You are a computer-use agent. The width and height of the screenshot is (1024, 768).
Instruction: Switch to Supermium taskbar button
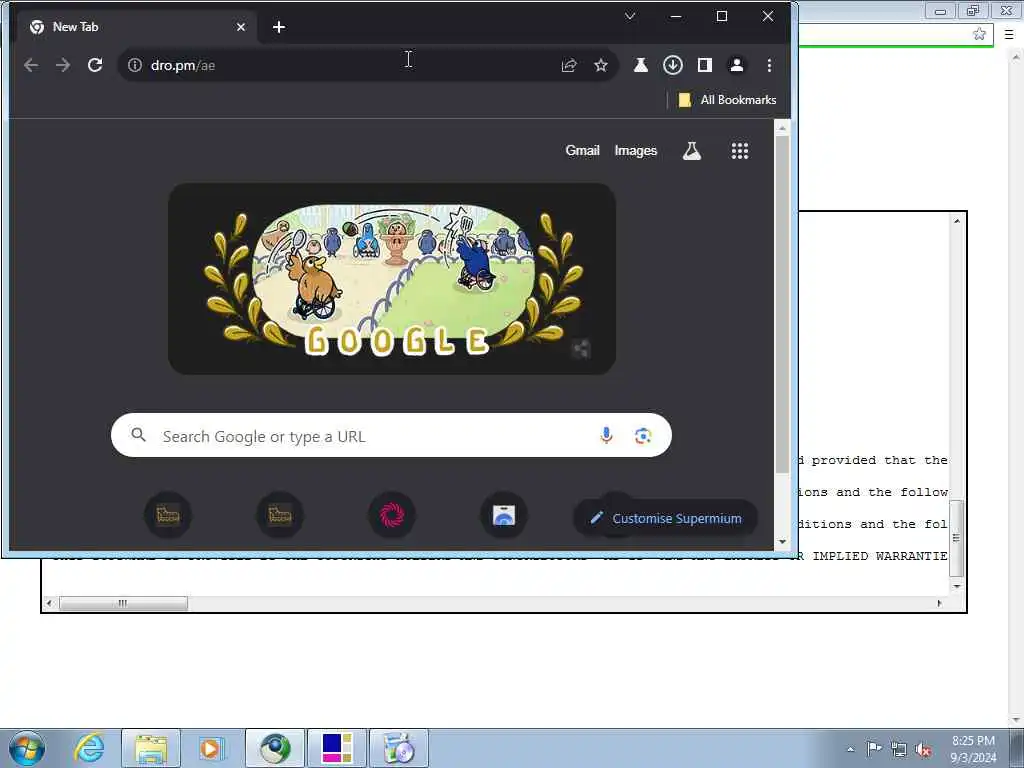click(x=275, y=748)
